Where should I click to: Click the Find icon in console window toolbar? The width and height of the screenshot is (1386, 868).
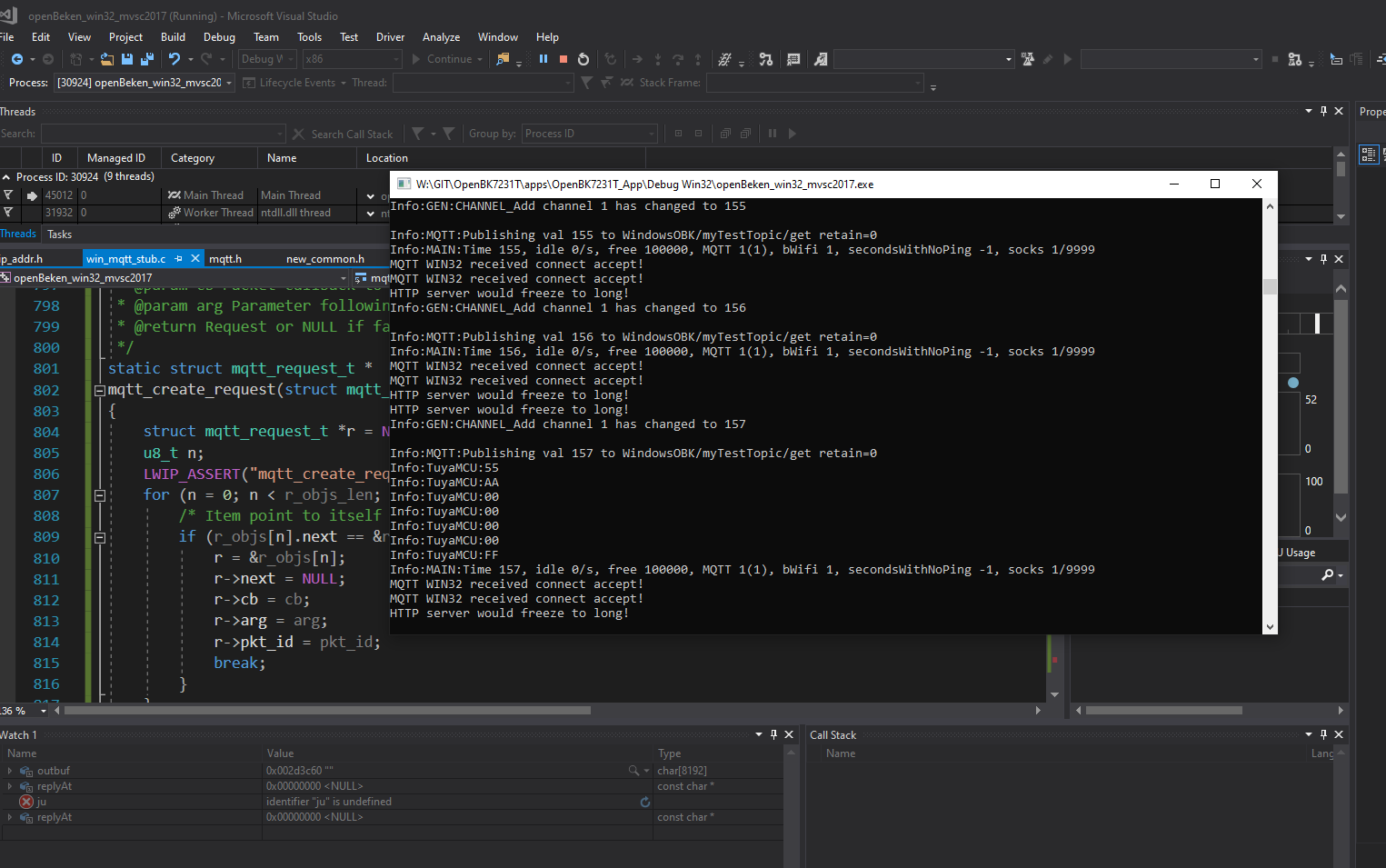(x=502, y=59)
